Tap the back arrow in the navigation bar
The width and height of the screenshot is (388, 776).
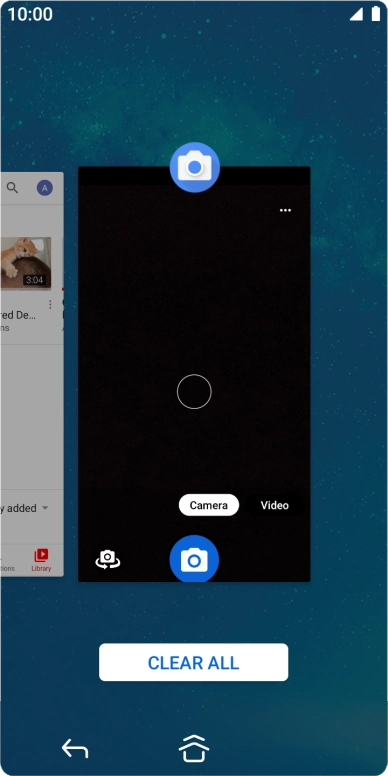75,748
